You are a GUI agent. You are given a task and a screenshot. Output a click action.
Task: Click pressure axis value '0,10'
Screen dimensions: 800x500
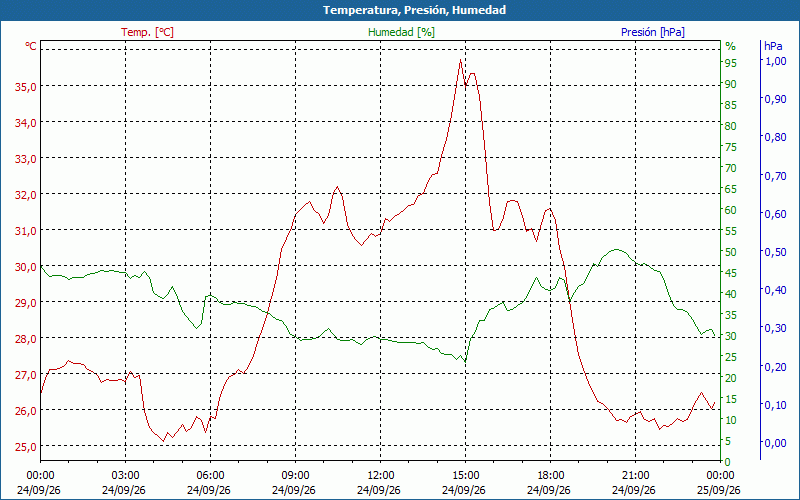coord(775,405)
